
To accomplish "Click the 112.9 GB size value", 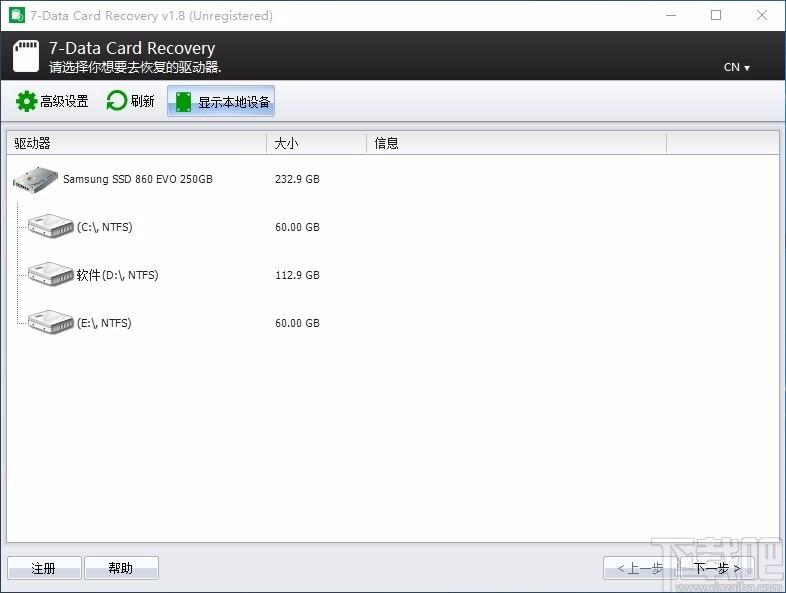I will click(x=297, y=275).
